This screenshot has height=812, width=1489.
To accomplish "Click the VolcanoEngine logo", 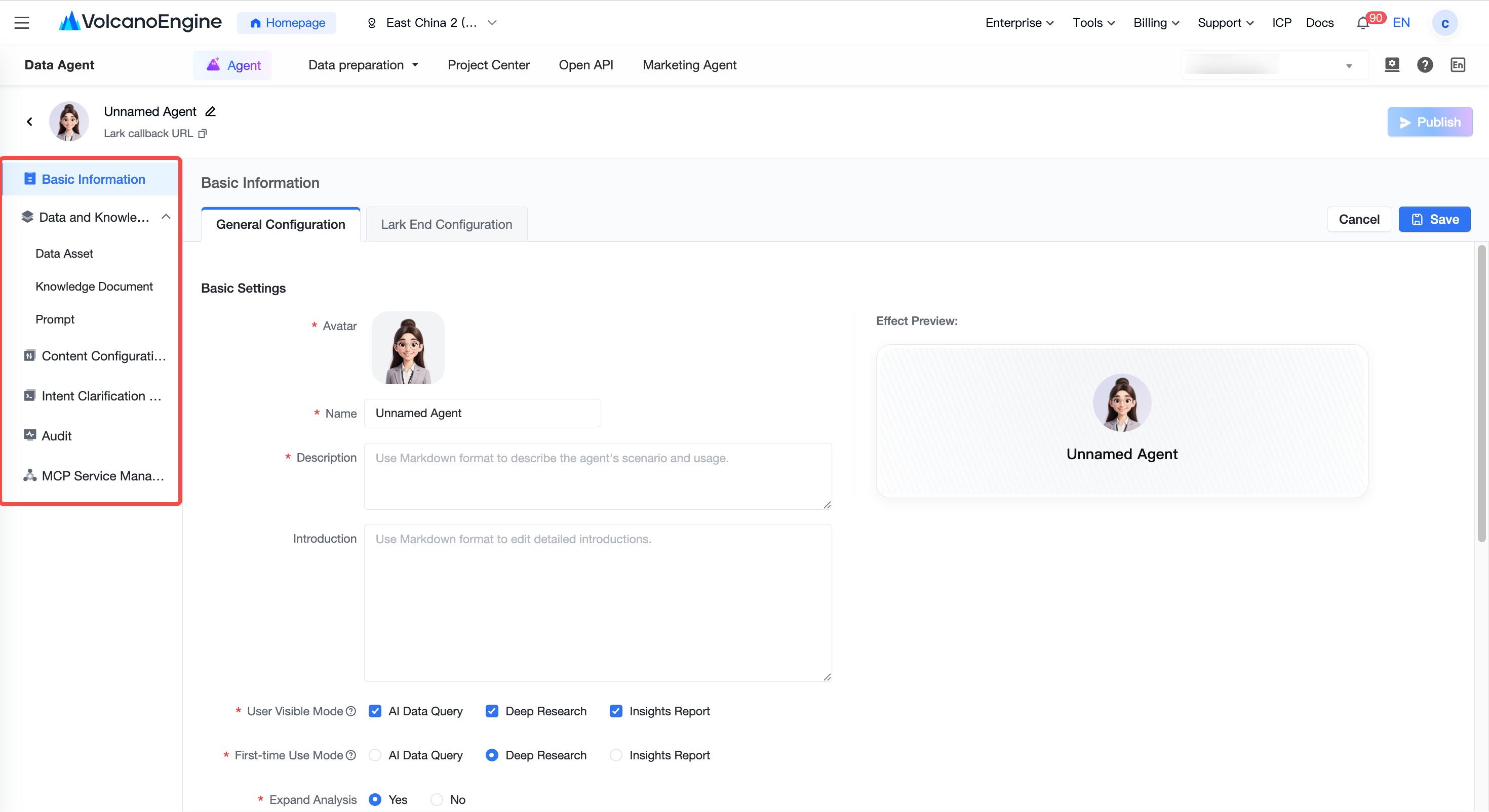I will click(x=140, y=22).
